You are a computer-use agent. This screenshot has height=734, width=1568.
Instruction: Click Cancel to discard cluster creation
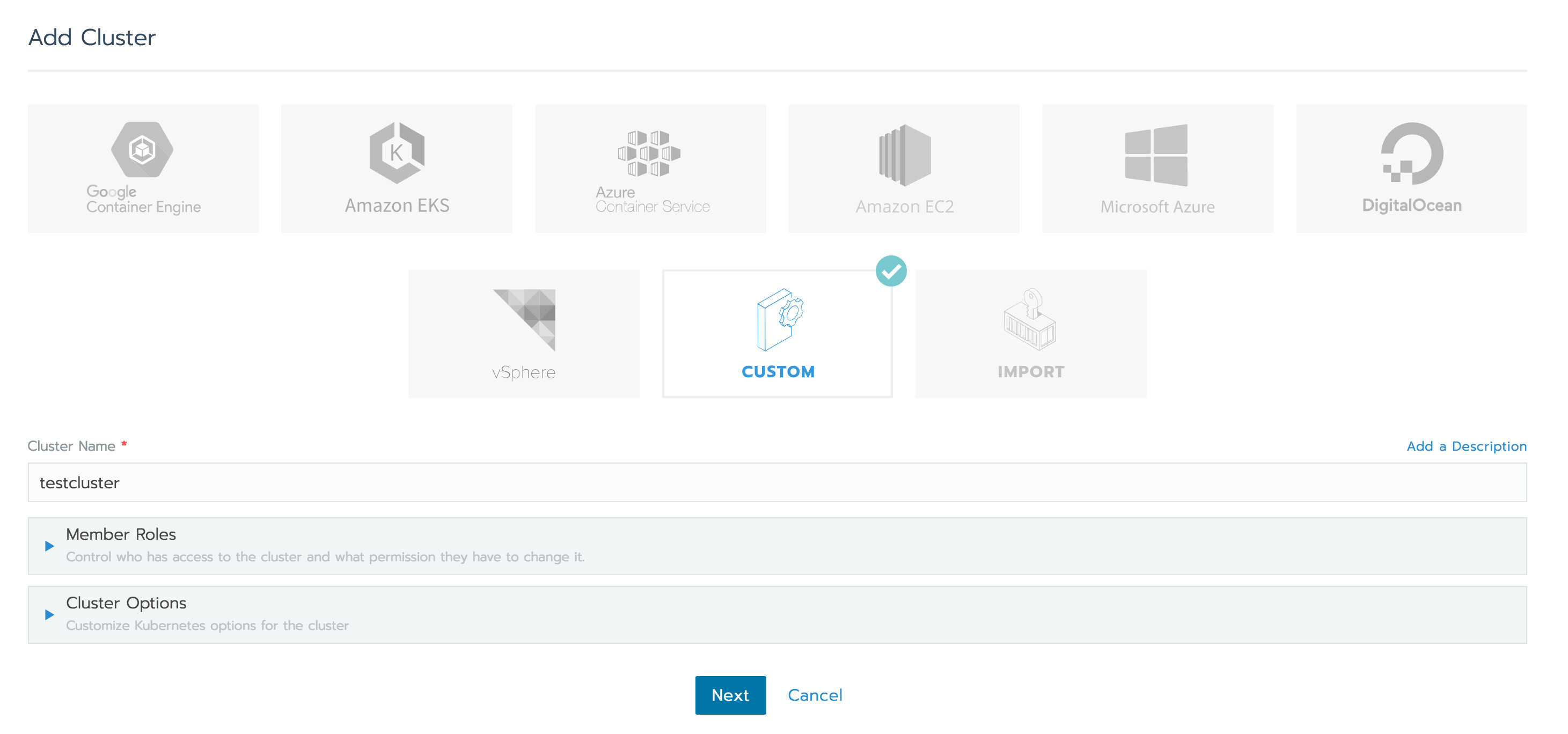tap(815, 694)
